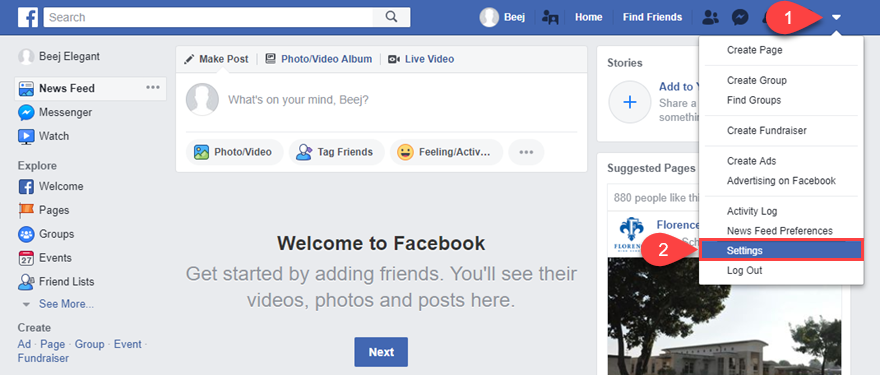The image size is (880, 375).
Task: Click the Florence page logo in Suggested Pages
Action: pyautogui.click(x=630, y=236)
